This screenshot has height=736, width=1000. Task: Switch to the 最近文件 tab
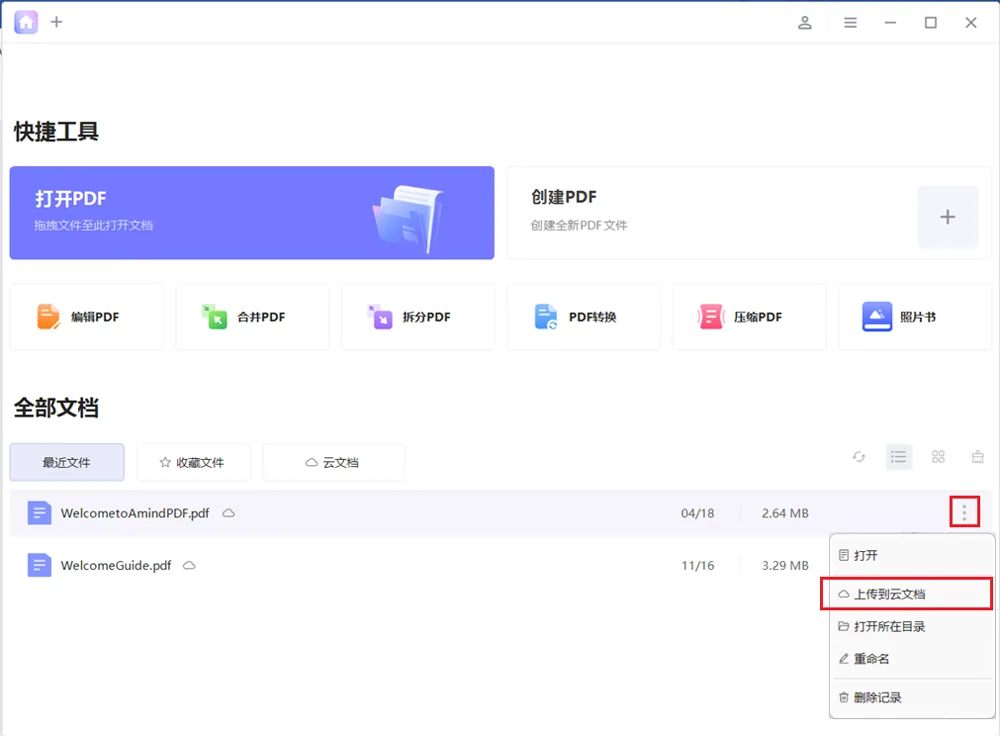point(67,462)
